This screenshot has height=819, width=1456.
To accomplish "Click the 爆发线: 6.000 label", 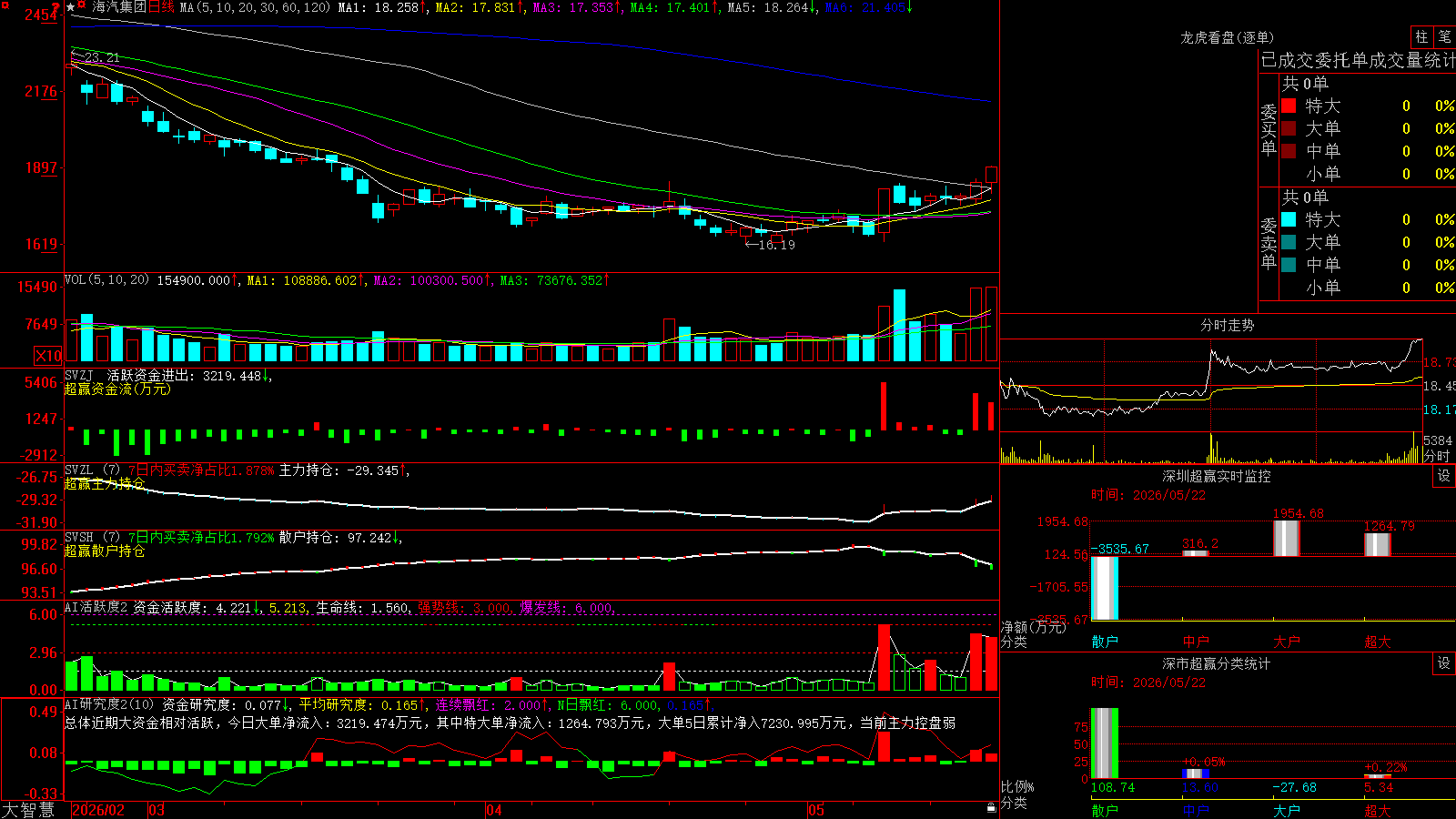I will point(566,607).
